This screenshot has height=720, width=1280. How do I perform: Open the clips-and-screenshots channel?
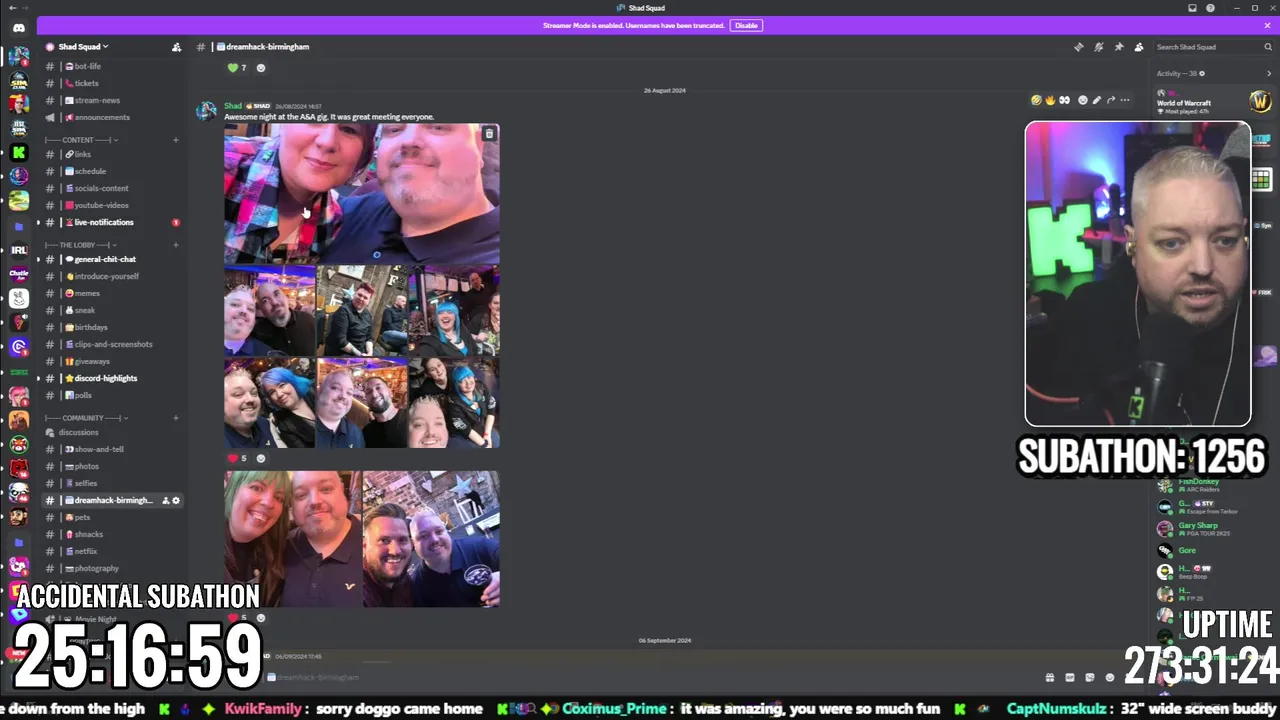[x=112, y=344]
